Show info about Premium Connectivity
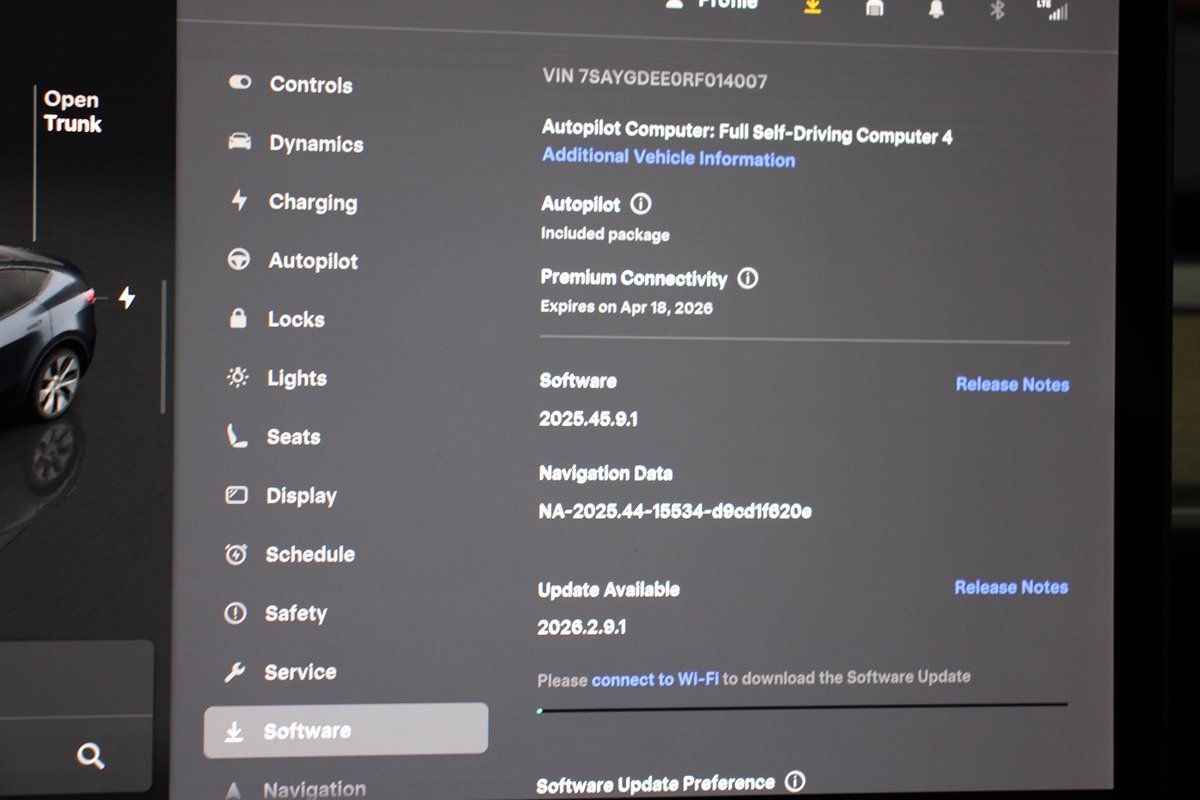This screenshot has height=800, width=1200. 747,278
